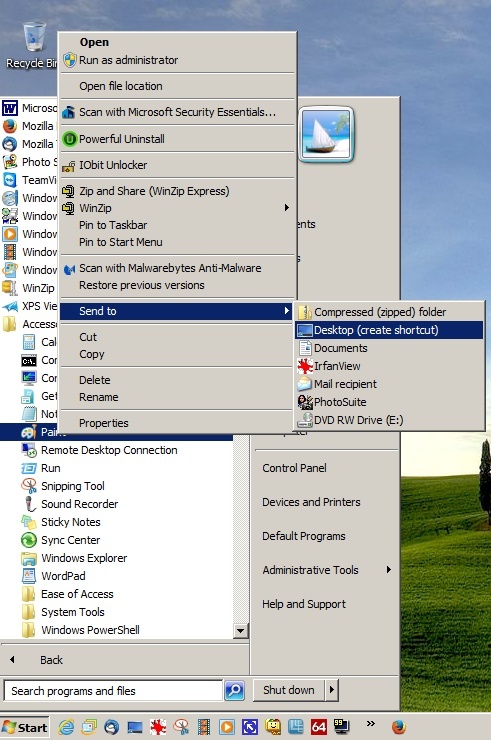Launch Snipping Tool from the taskbar

[x=181, y=727]
